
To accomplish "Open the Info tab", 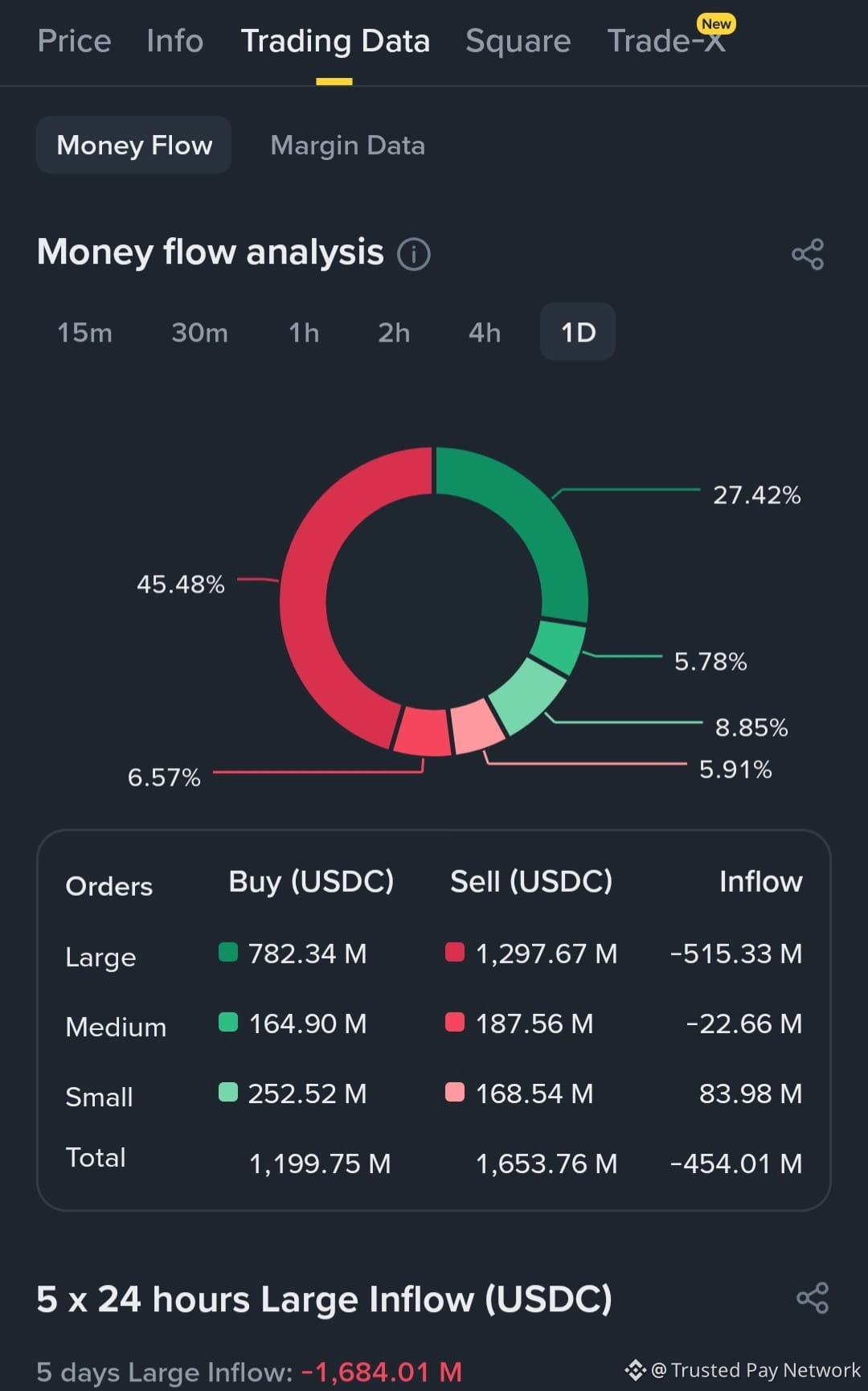I will pos(175,40).
